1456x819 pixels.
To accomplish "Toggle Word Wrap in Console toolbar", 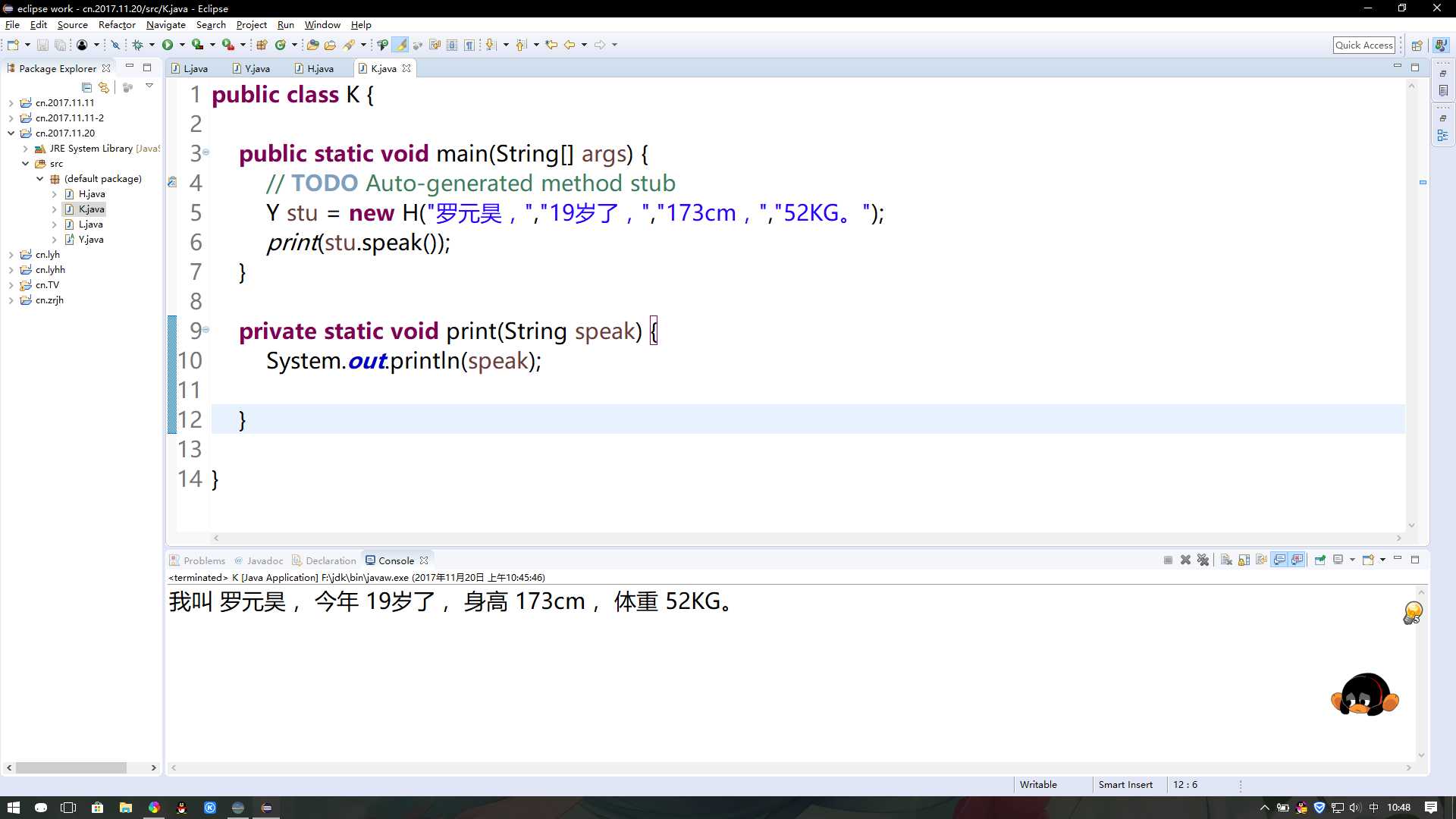I will (1262, 560).
